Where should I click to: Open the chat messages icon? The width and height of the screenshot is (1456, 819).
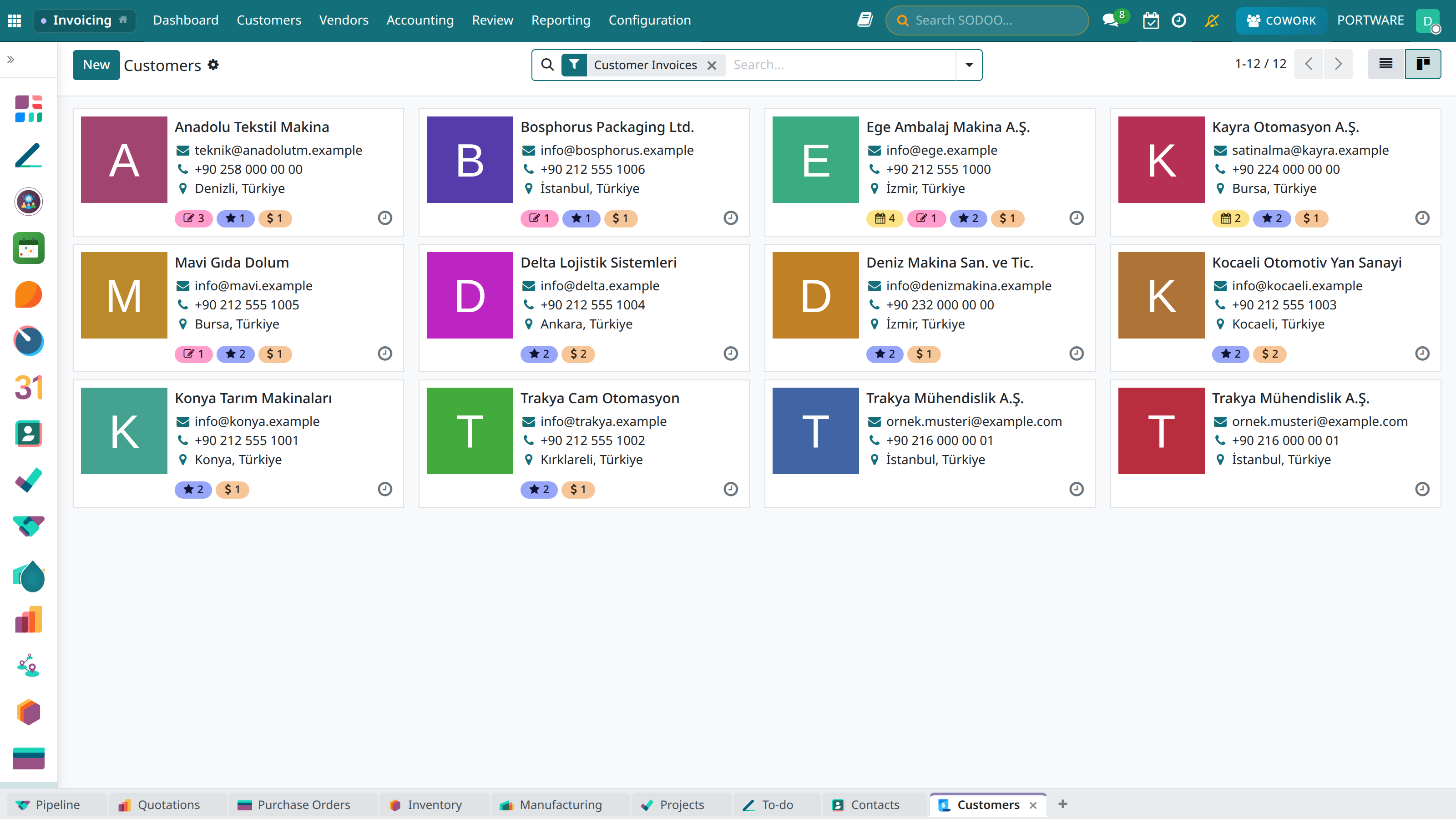(1111, 20)
